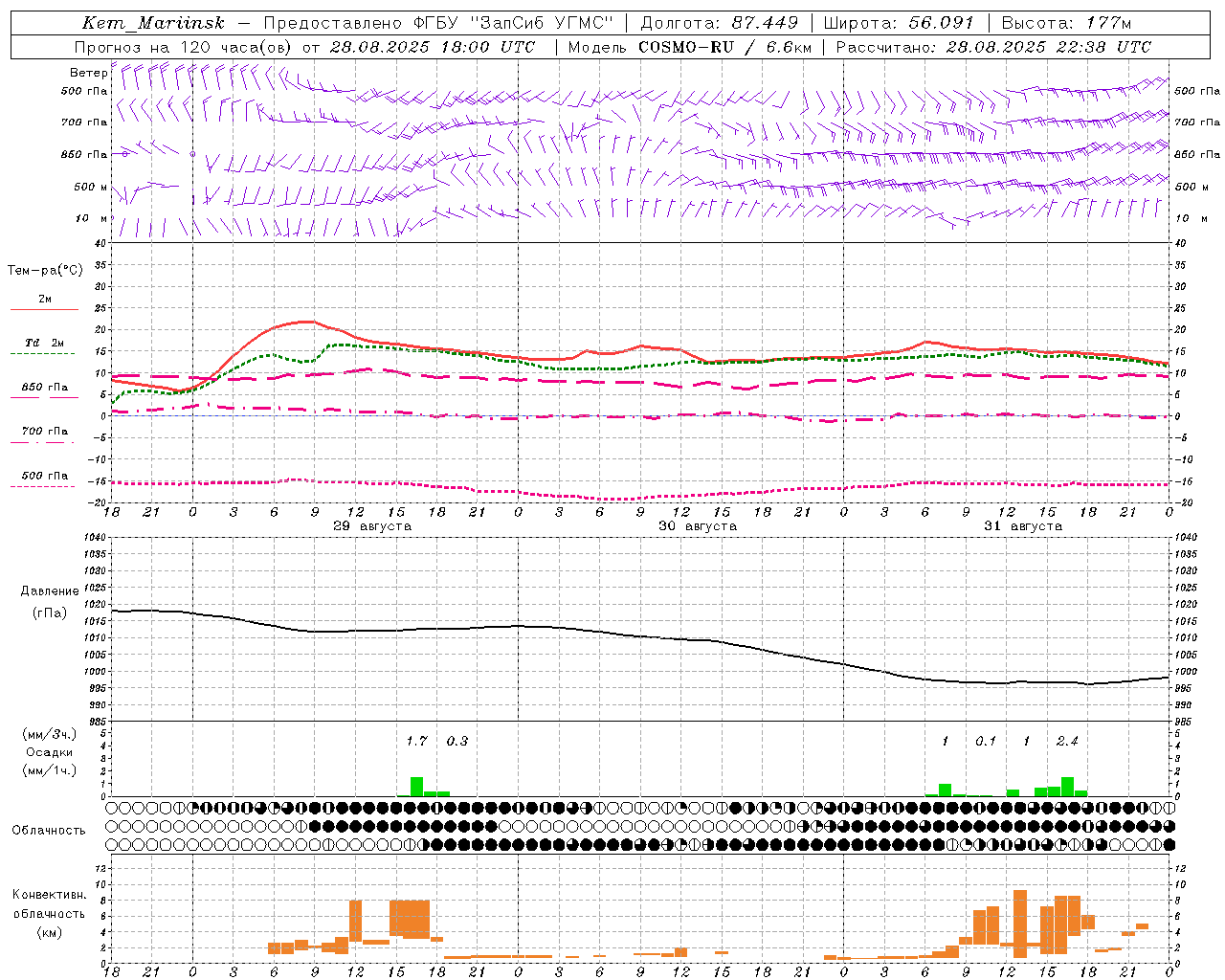Image resolution: width=1225 pixels, height=980 pixels.
Task: Click the 29 августа date label
Action: pos(372,526)
